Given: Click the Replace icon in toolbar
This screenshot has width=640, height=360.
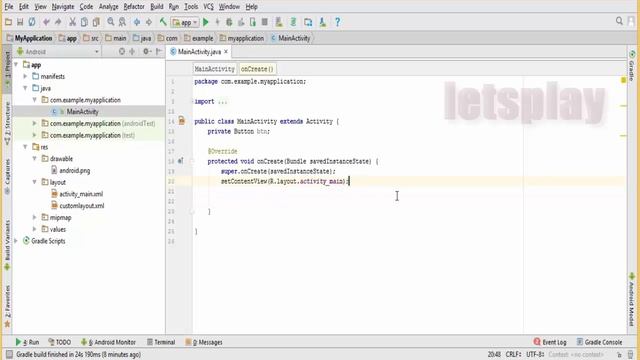Looking at the screenshot, I should click(x=122, y=22).
